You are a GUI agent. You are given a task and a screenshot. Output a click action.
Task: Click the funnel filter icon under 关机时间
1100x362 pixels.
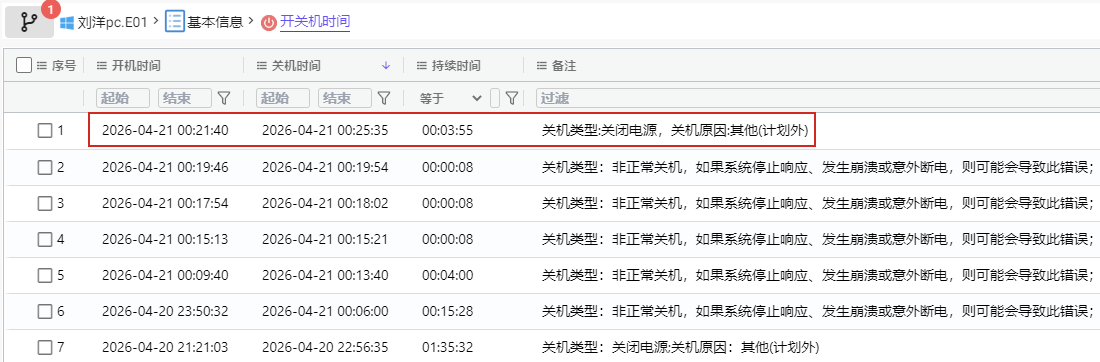coord(384,98)
